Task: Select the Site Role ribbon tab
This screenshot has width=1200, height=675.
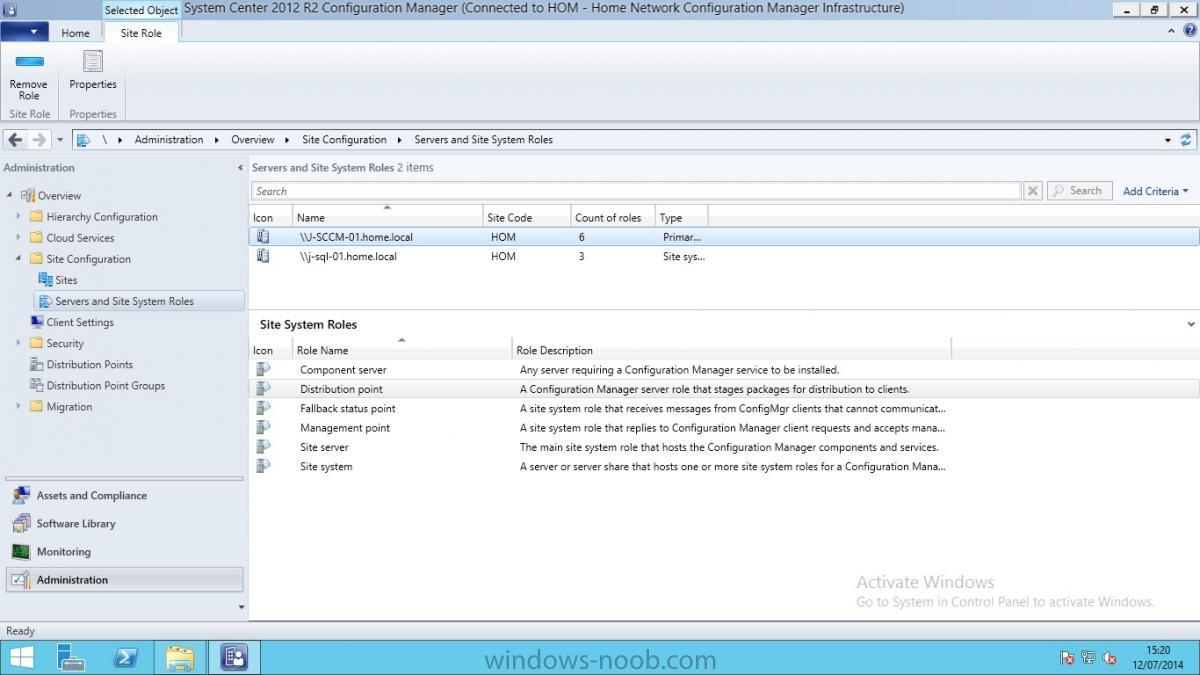Action: pyautogui.click(x=141, y=33)
